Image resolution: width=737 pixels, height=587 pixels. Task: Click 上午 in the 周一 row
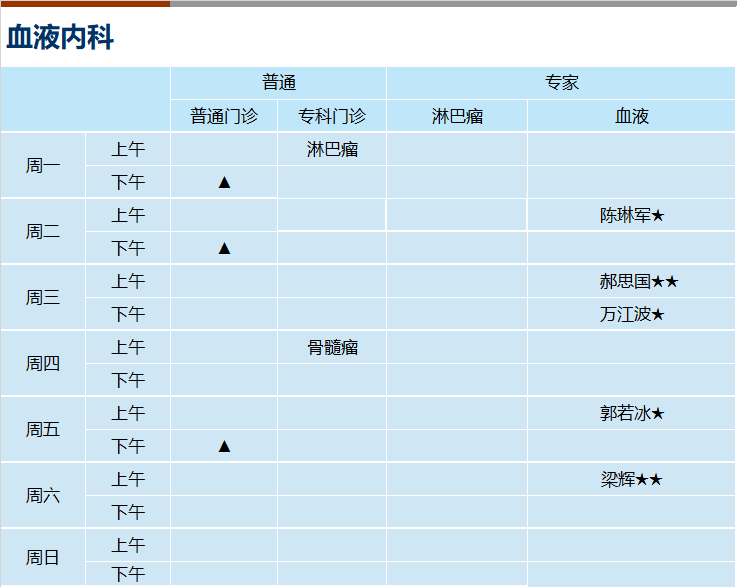coord(128,149)
